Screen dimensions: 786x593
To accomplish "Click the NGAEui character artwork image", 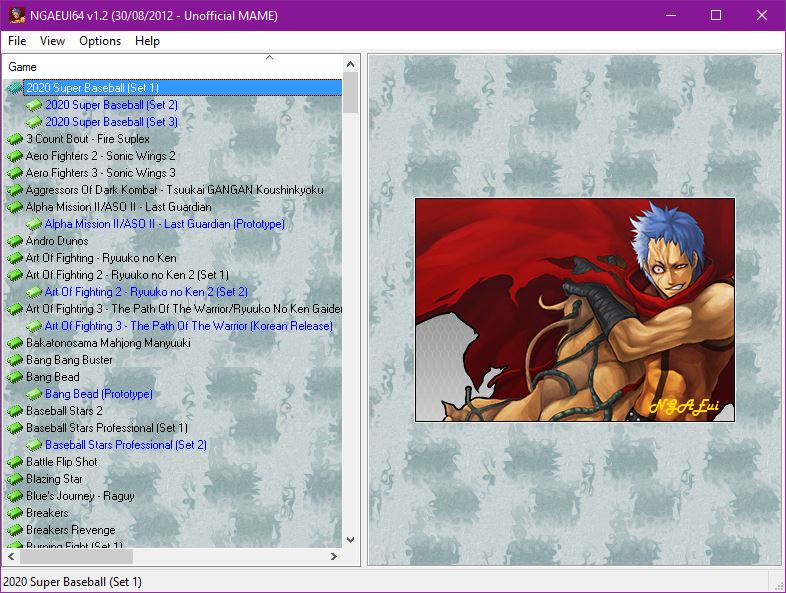I will pyautogui.click(x=575, y=310).
